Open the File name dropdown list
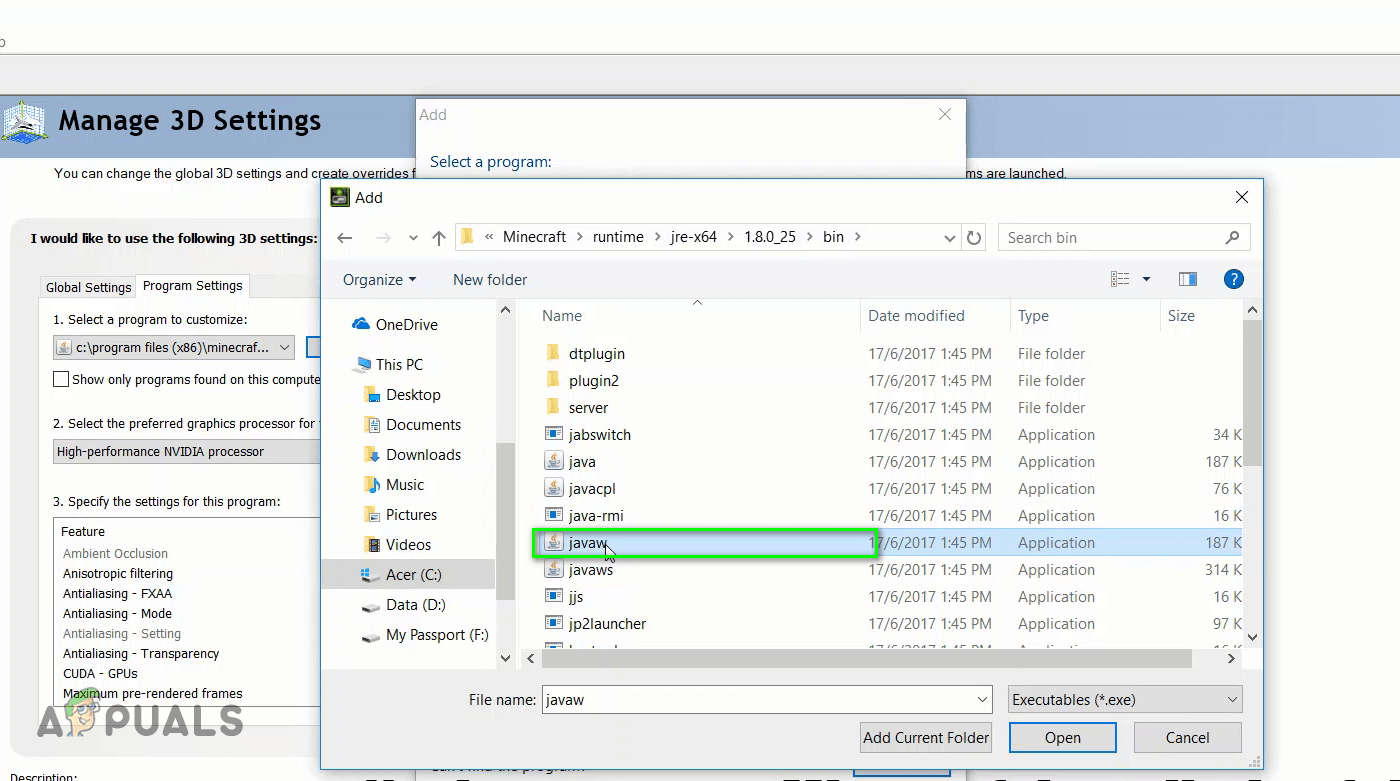Image resolution: width=1400 pixels, height=781 pixels. click(x=982, y=700)
